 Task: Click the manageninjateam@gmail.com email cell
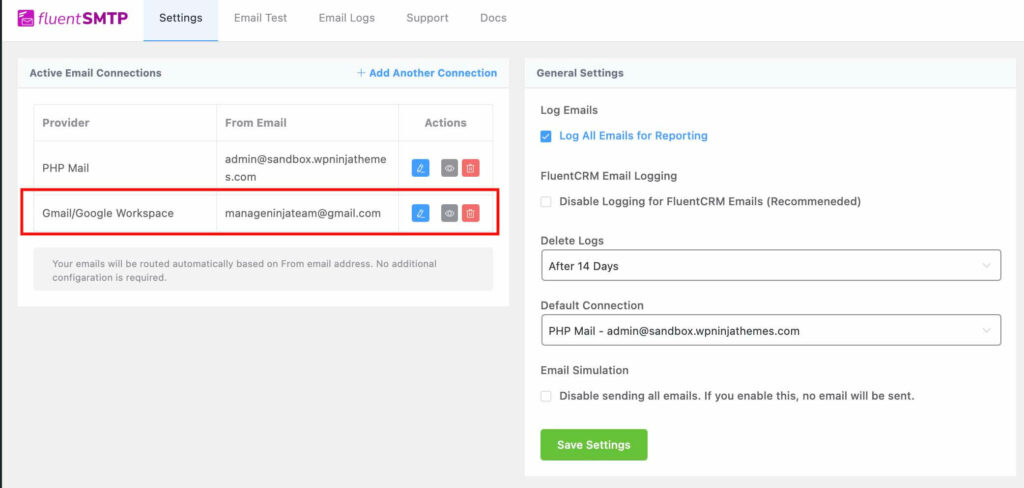coord(308,213)
